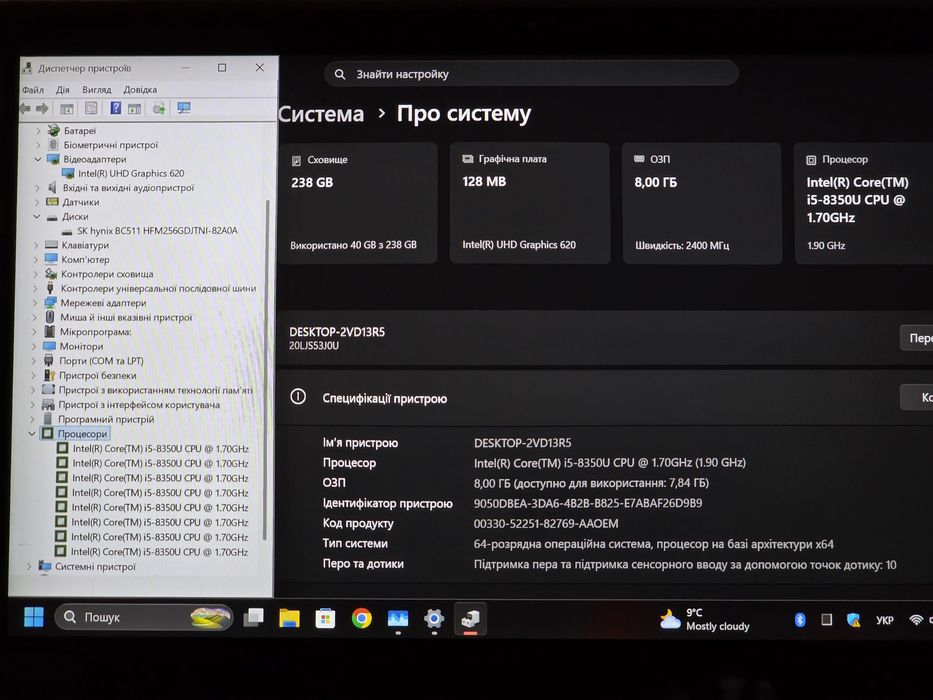Open File Explorer from taskbar
933x700 pixels.
click(x=289, y=618)
